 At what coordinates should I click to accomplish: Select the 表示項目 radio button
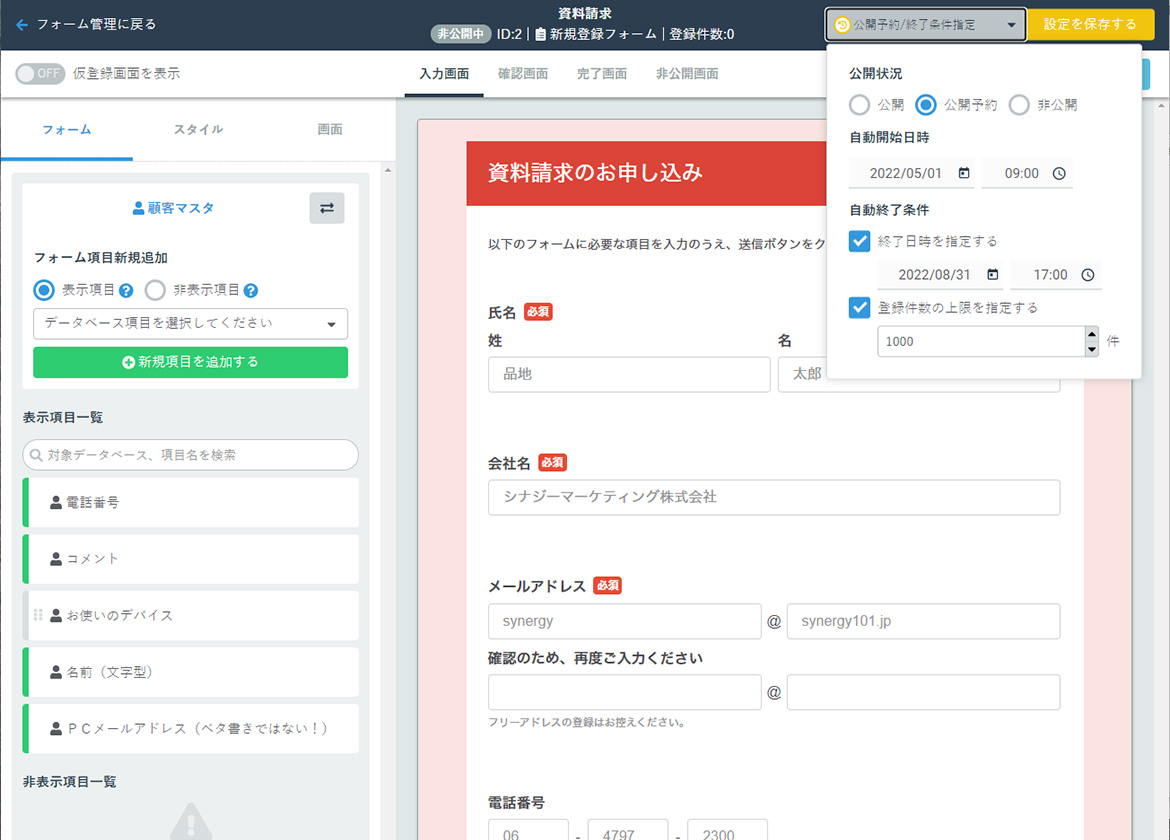(x=44, y=290)
